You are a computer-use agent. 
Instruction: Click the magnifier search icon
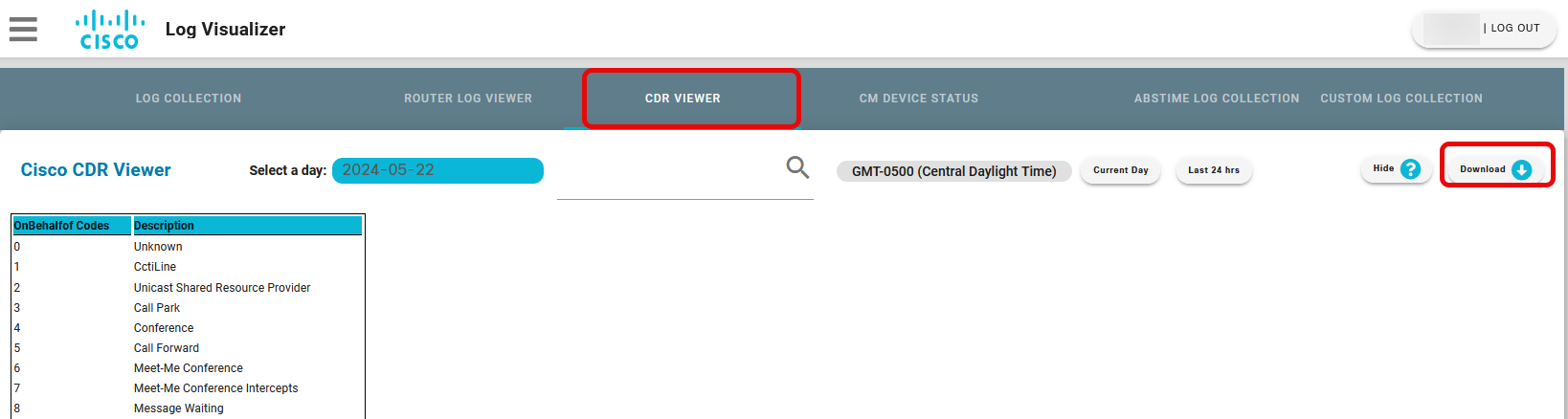pyautogui.click(x=797, y=167)
